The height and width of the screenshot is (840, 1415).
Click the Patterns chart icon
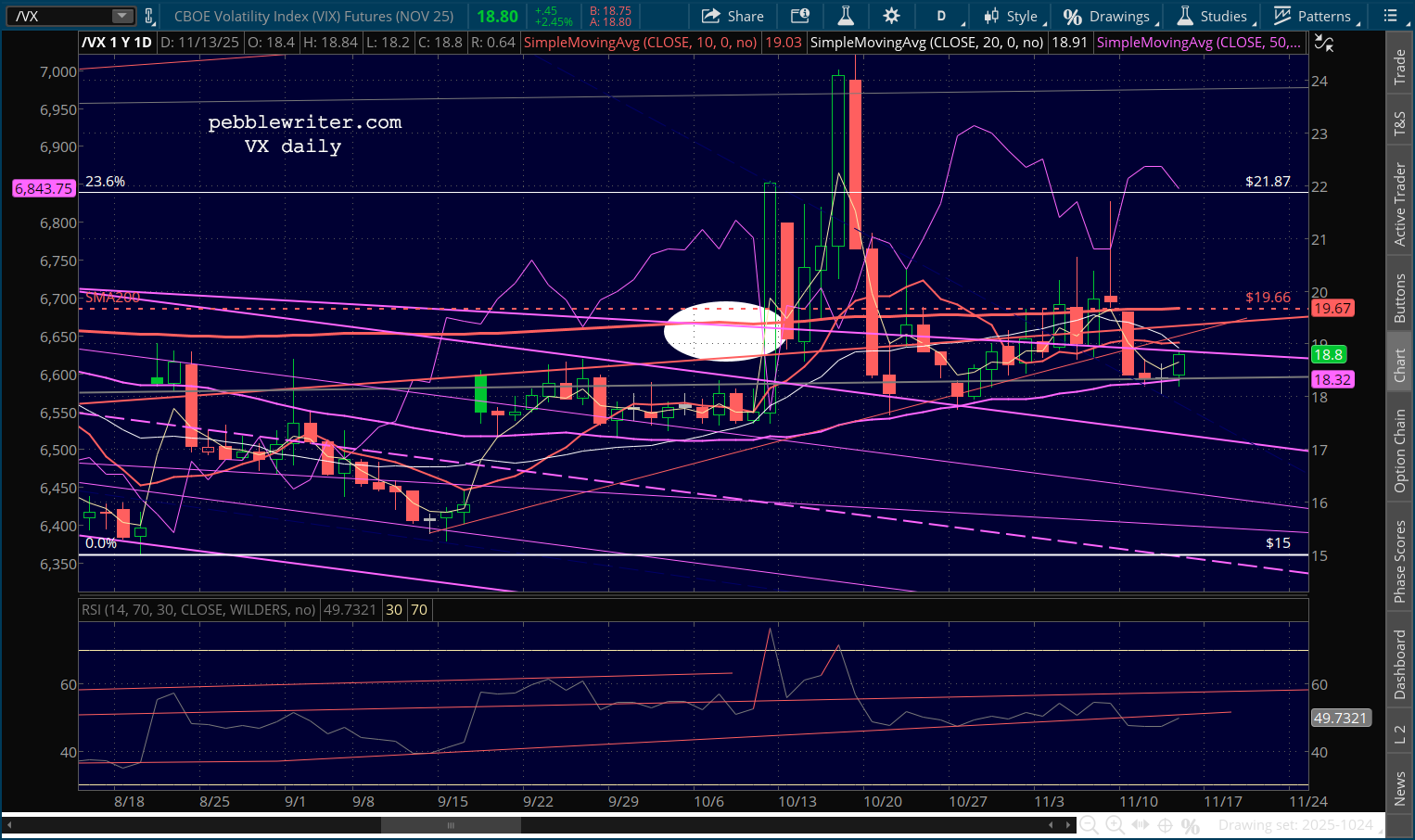pos(1282,16)
